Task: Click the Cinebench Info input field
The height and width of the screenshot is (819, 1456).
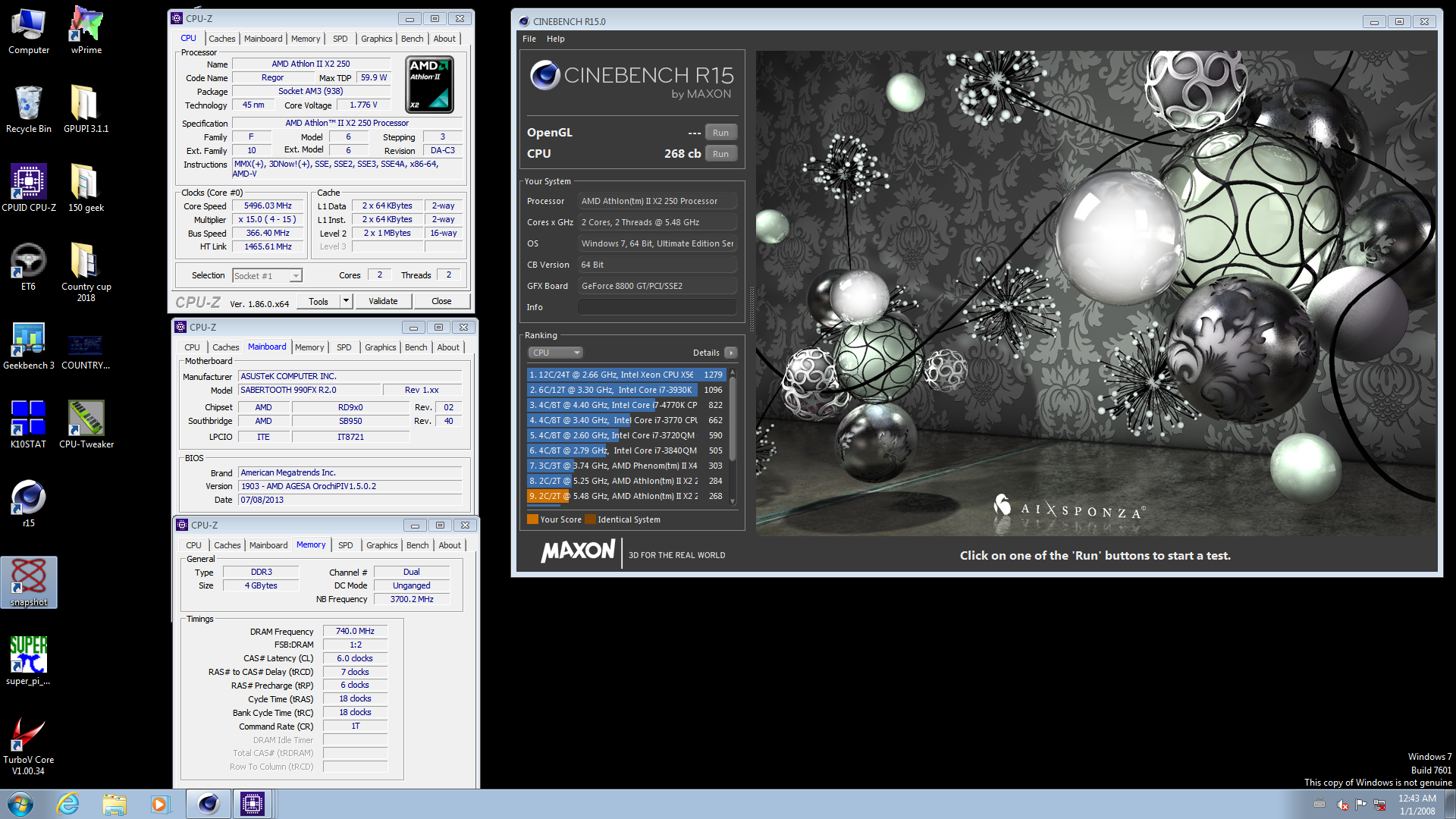Action: click(657, 307)
